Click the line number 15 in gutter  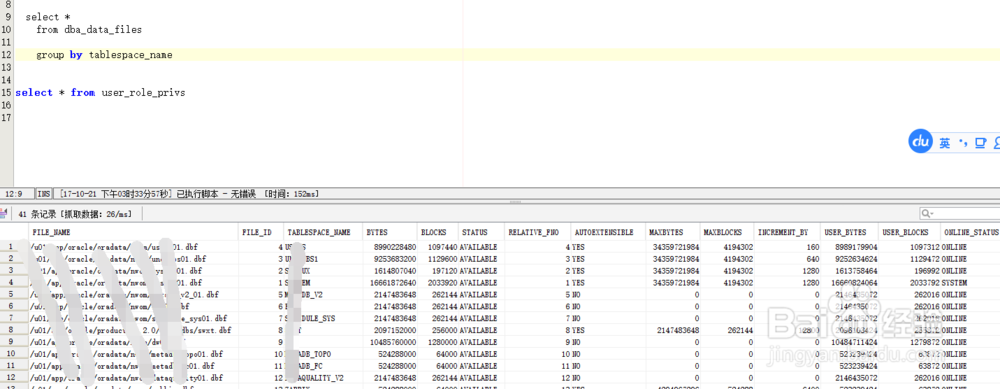[6, 92]
